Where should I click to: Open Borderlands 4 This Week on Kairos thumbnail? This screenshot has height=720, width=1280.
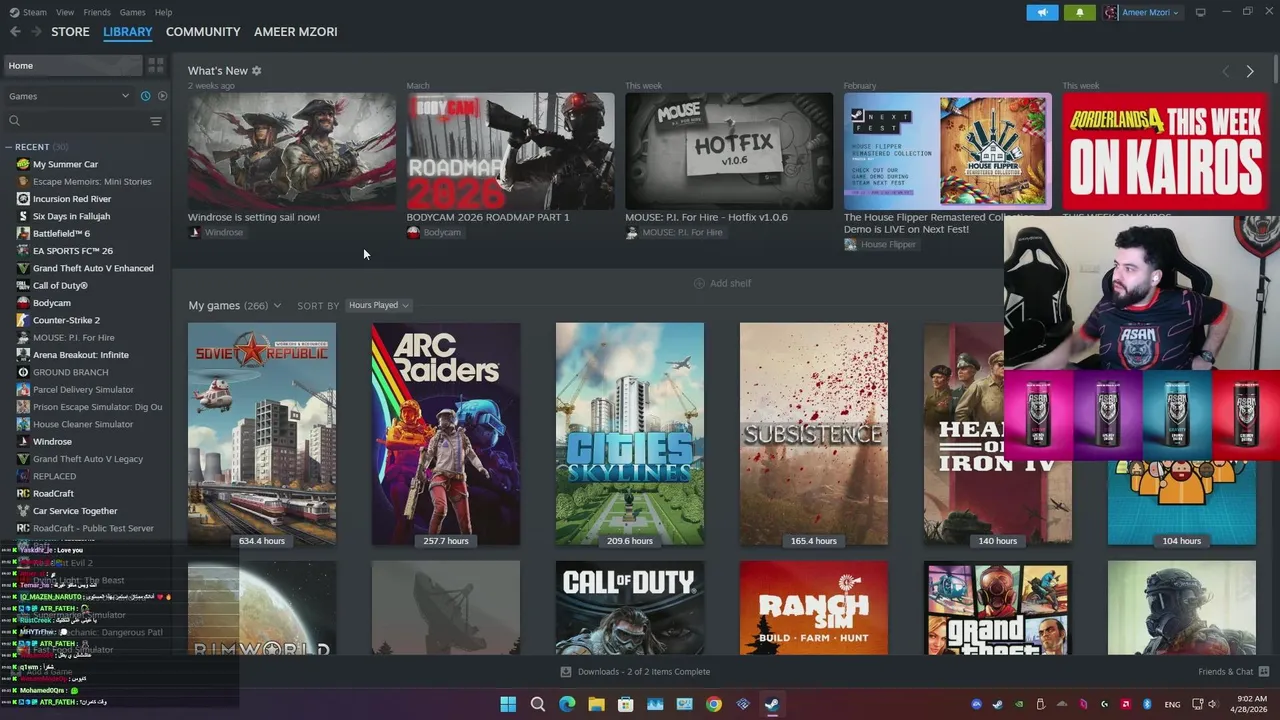coord(1166,151)
